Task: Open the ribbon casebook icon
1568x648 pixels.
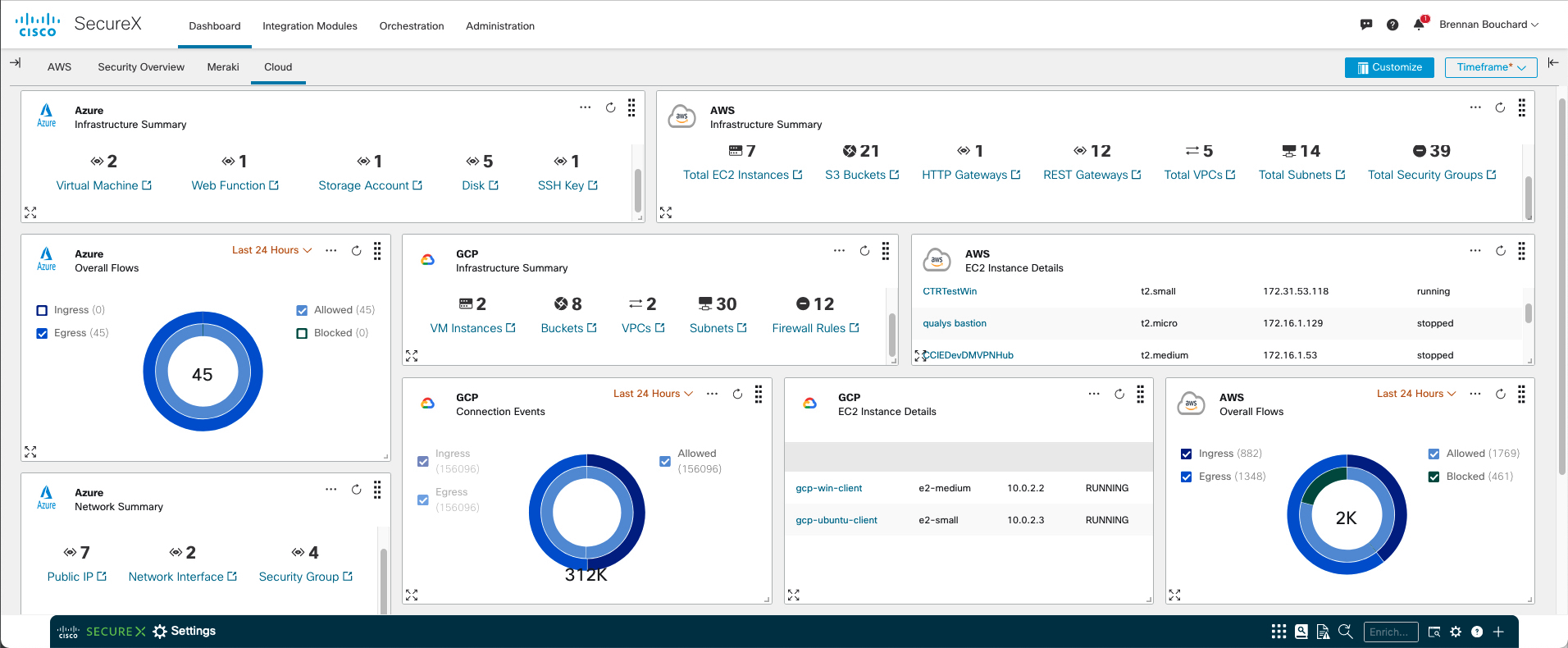Action: (x=1301, y=632)
